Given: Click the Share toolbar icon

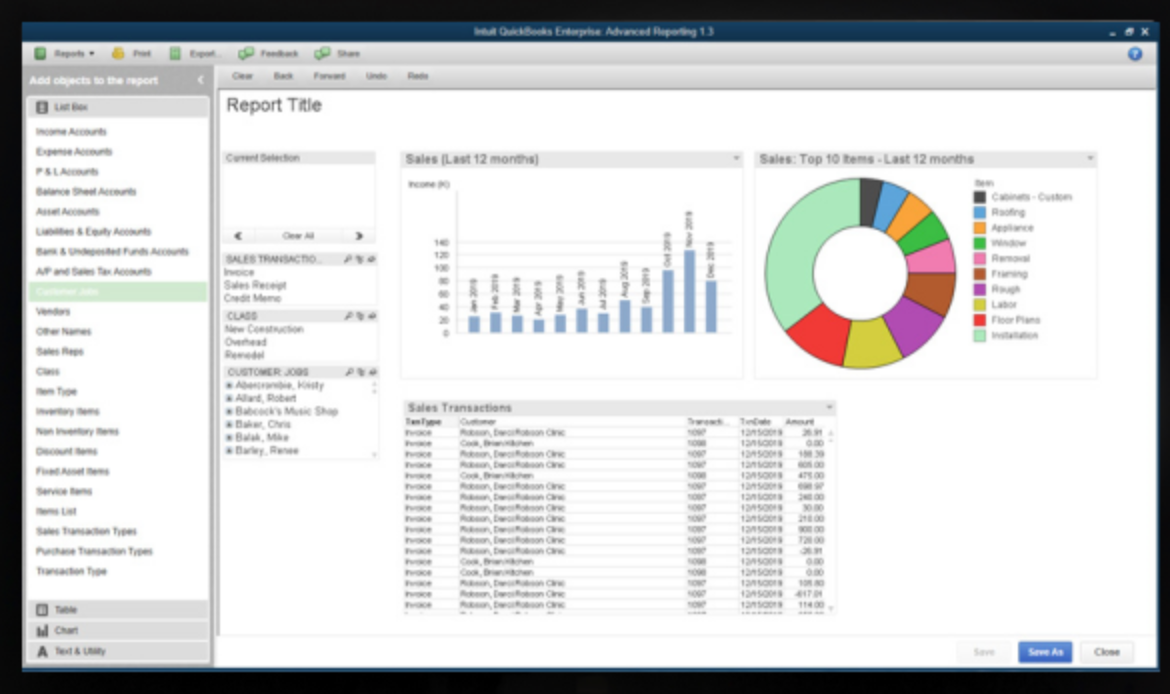Looking at the screenshot, I should coord(322,54).
